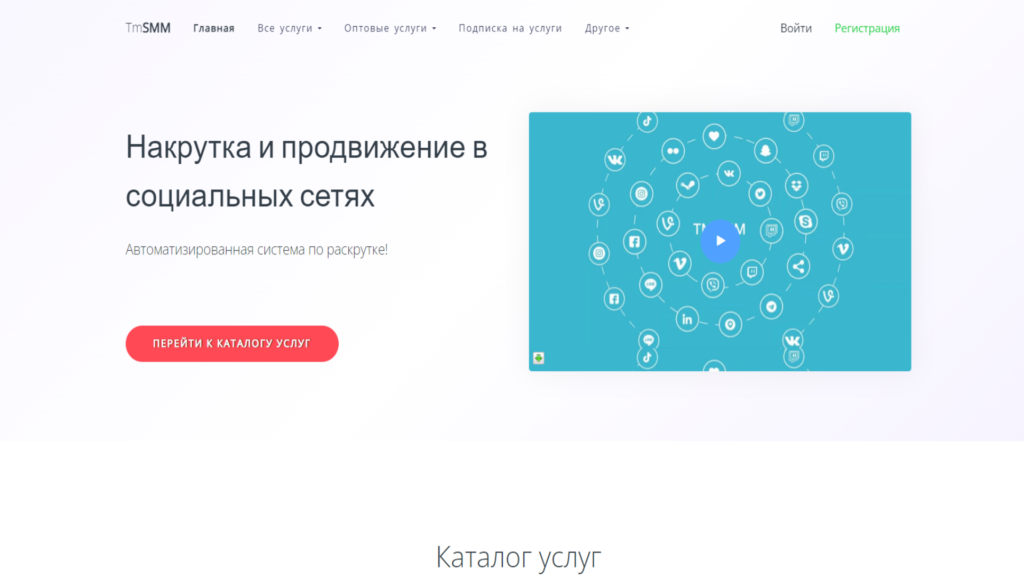Click the Перейти к каталогу услуг button
This screenshot has height=576, width=1024.
pyautogui.click(x=232, y=344)
